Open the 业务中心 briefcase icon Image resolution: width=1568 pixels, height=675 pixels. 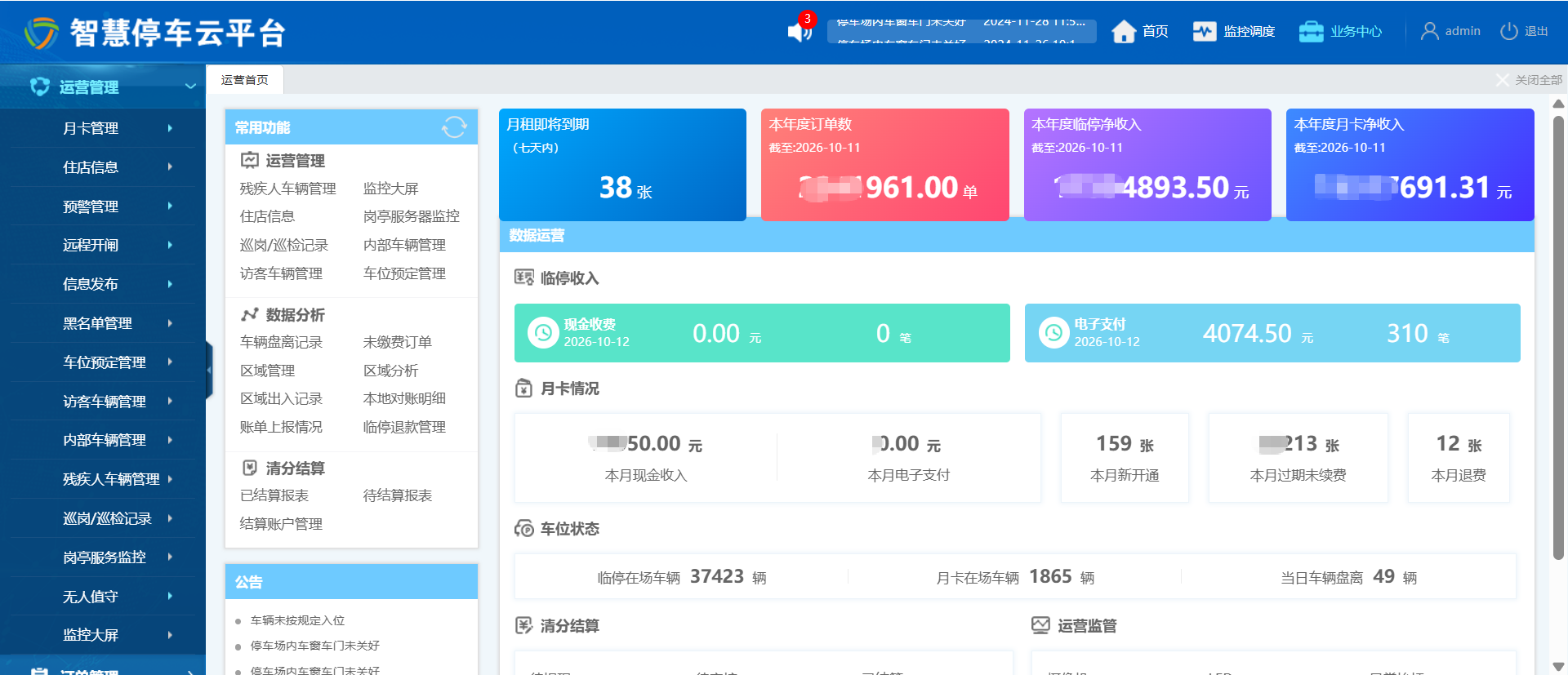click(1311, 31)
